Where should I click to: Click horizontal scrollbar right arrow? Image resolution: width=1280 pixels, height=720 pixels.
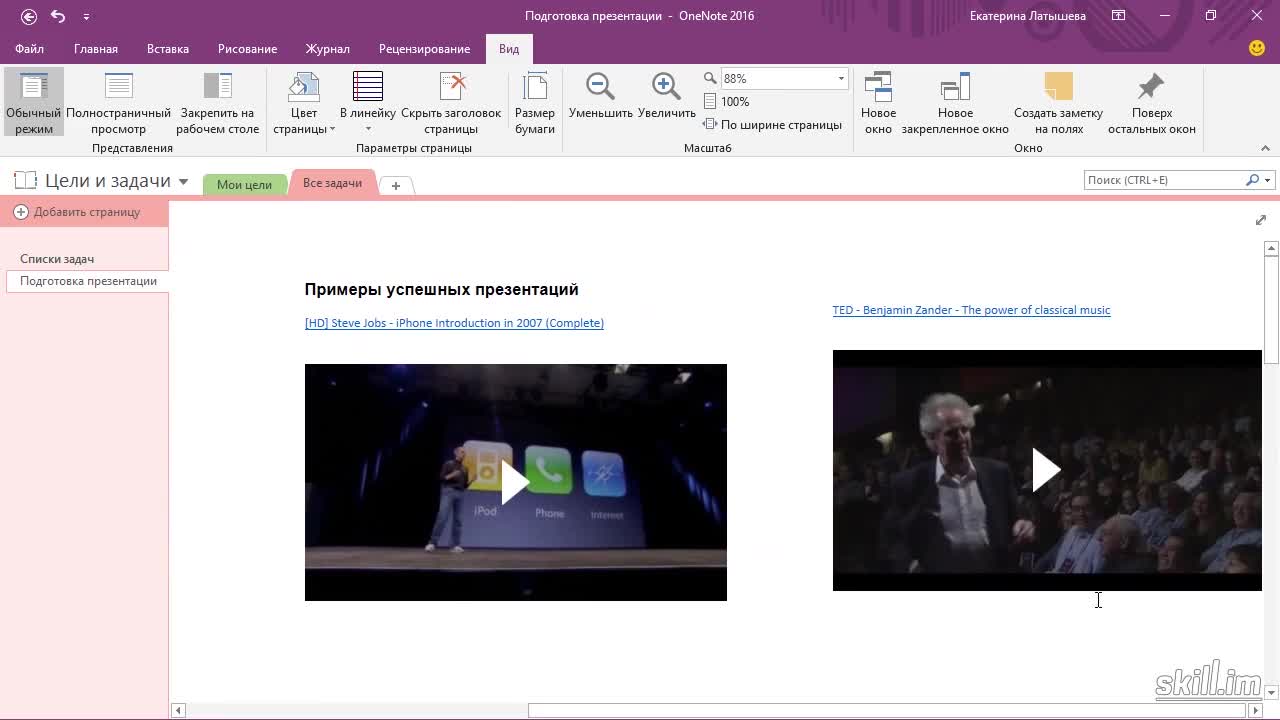click(x=1255, y=711)
